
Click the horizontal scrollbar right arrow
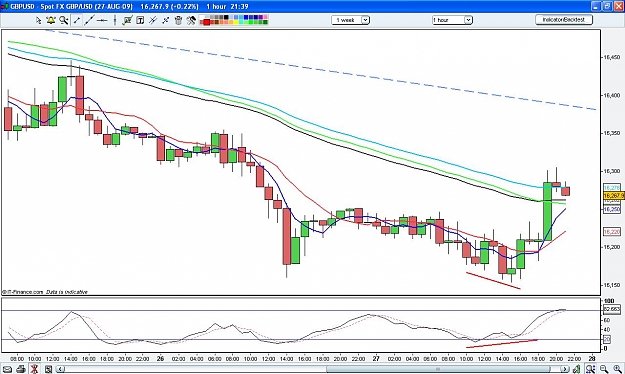click(x=564, y=369)
